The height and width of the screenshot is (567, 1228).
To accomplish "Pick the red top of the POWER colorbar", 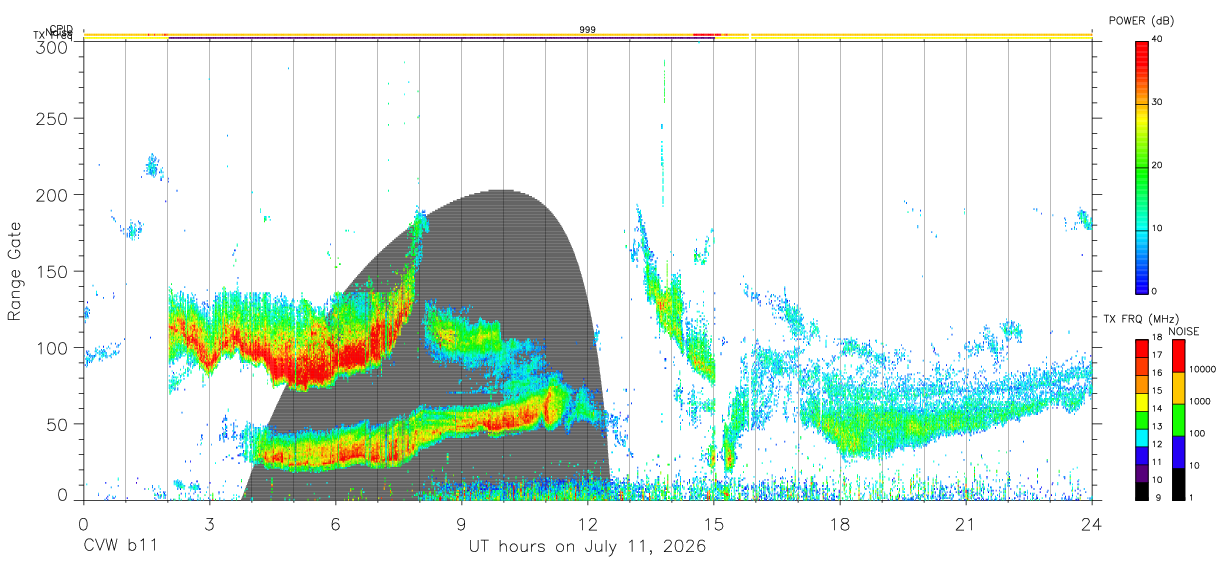I will click(1142, 56).
